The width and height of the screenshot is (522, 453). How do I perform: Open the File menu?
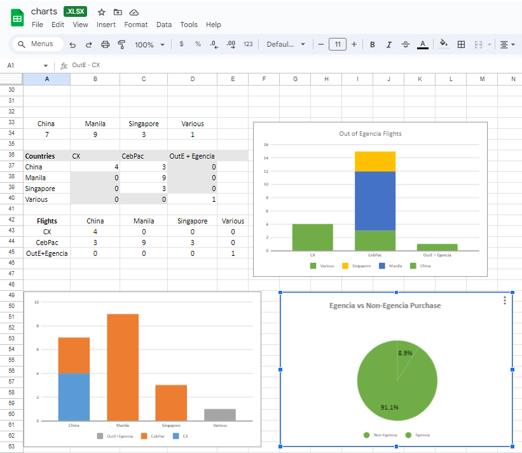tap(37, 25)
